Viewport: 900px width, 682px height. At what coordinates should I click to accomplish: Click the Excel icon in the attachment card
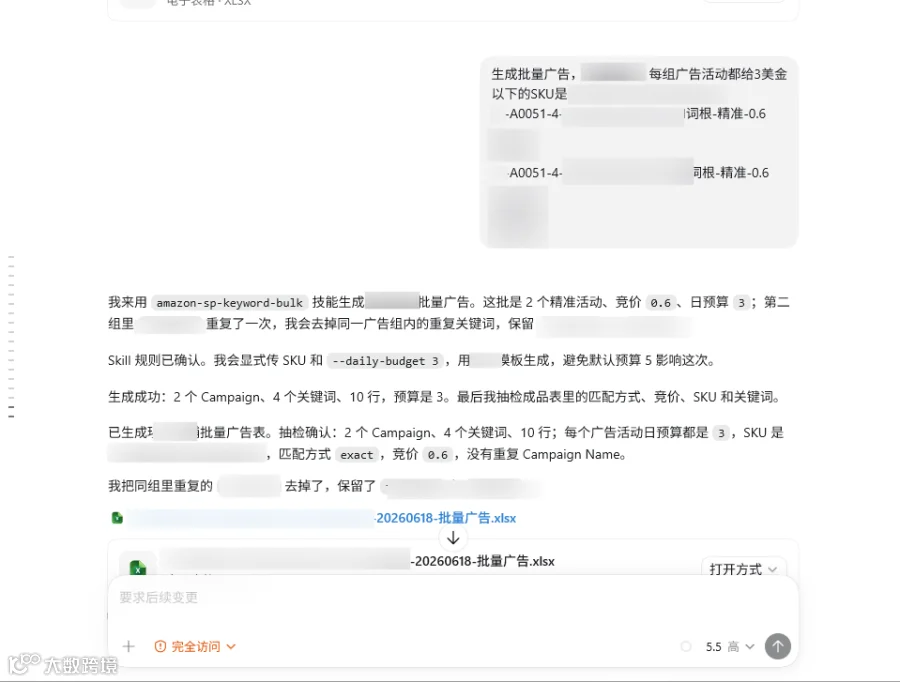pyautogui.click(x=137, y=567)
